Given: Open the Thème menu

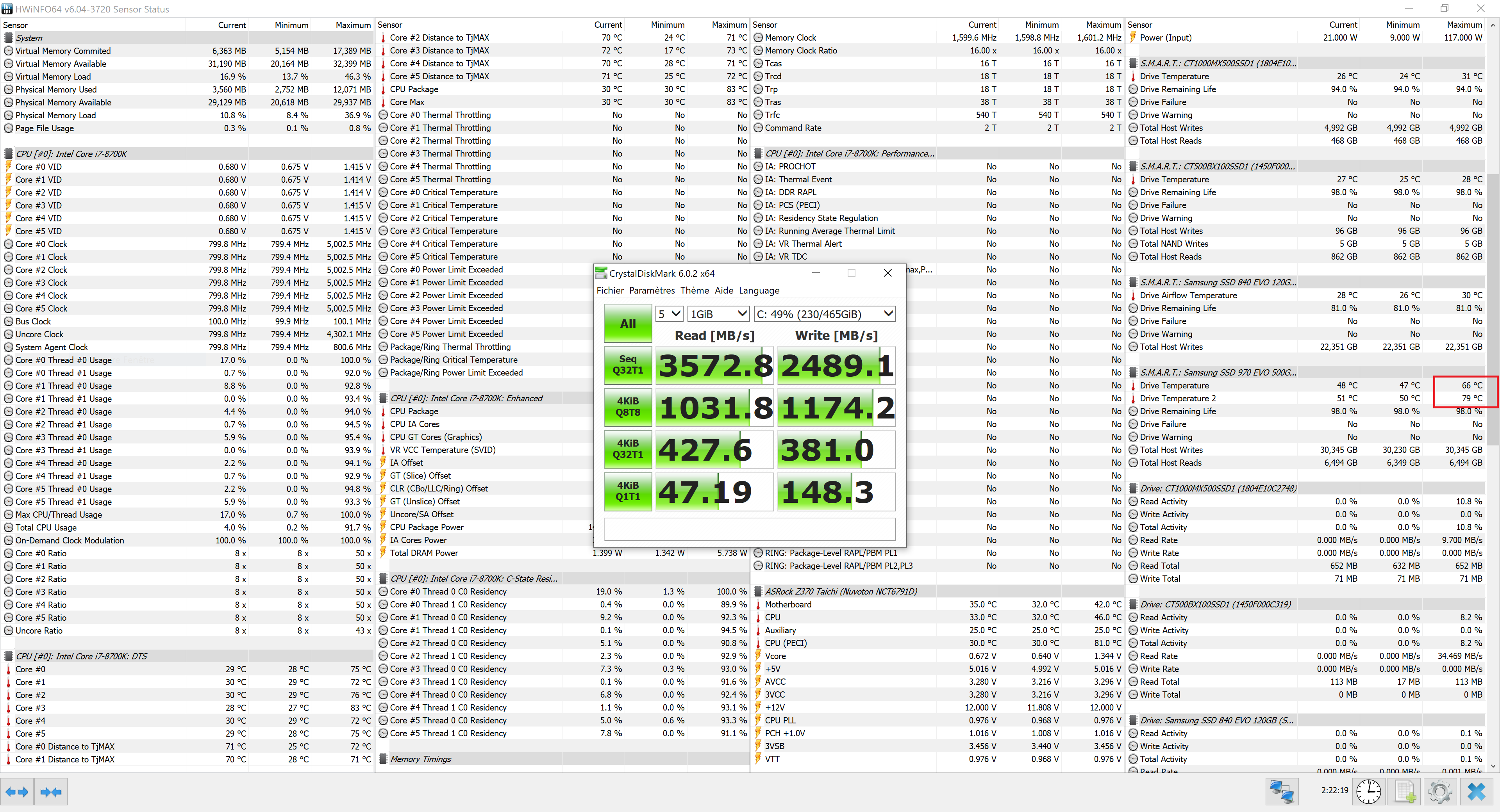Looking at the screenshot, I should coord(694,290).
